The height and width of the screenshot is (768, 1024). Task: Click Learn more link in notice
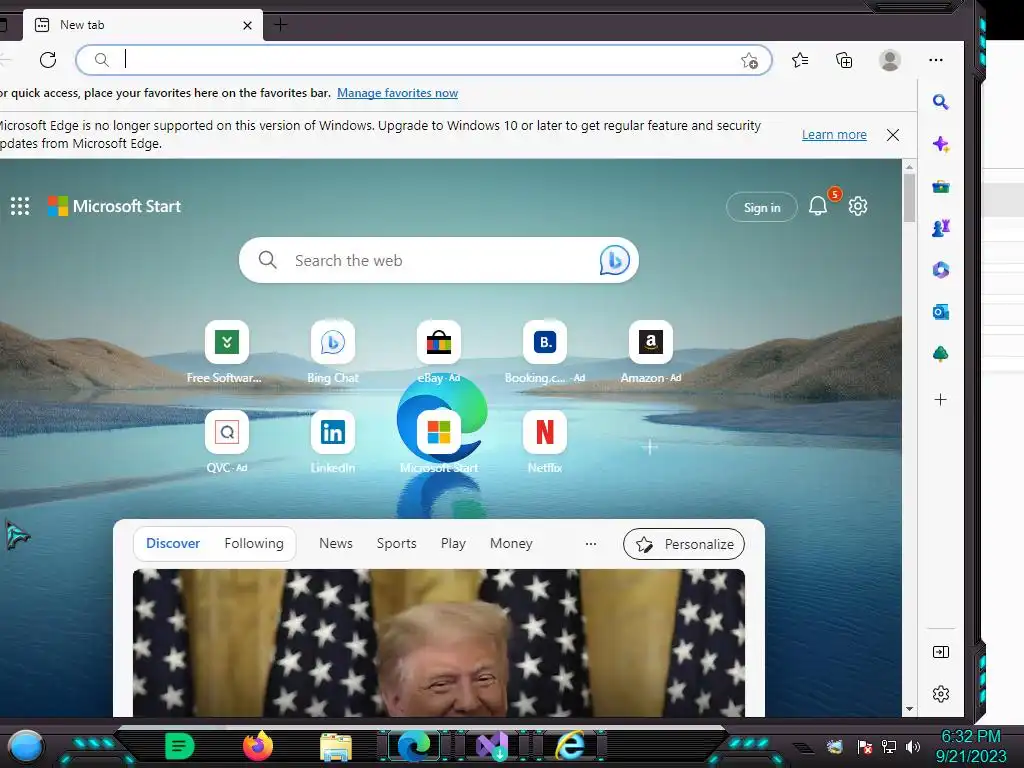click(834, 135)
